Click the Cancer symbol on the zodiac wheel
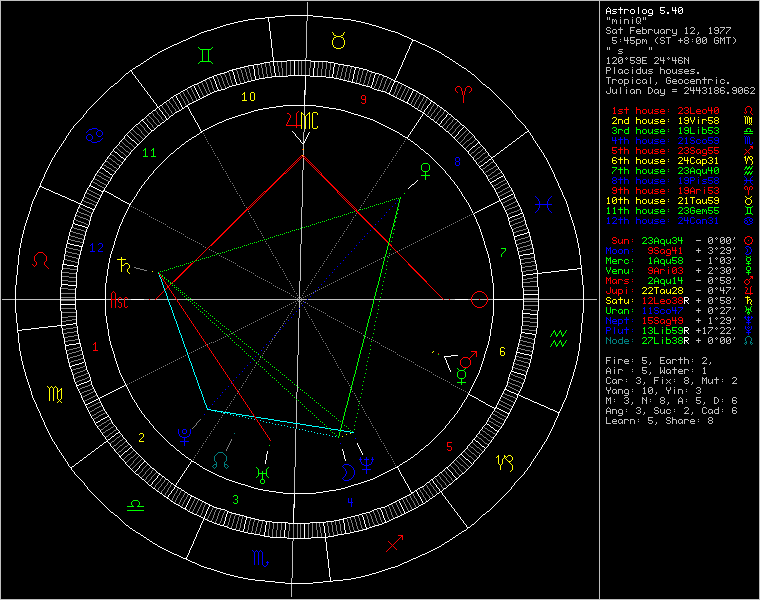Image resolution: width=760 pixels, height=600 pixels. (x=97, y=134)
